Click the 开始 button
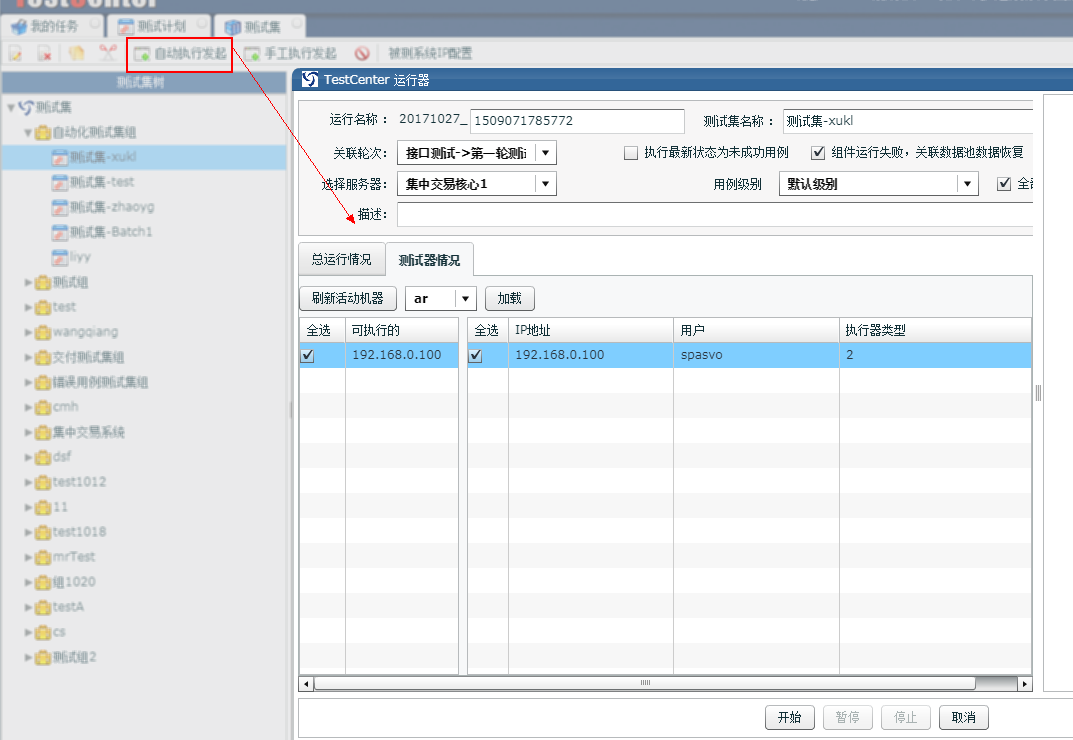 pos(789,718)
